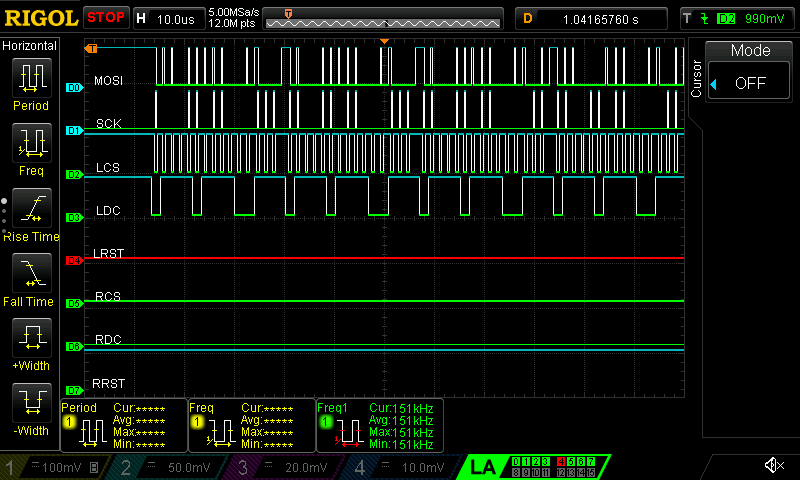
Task: Select channel 2 50.0mV tab
Action: (168, 467)
